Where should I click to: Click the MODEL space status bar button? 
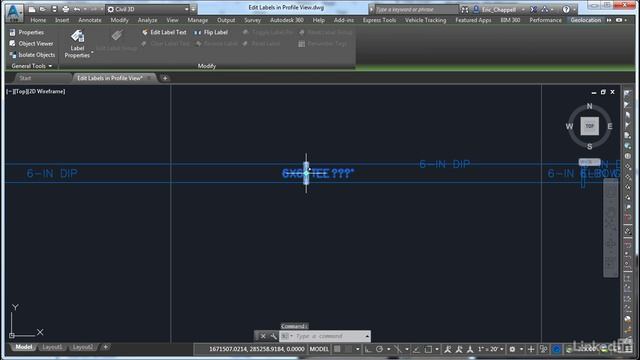(x=319, y=349)
